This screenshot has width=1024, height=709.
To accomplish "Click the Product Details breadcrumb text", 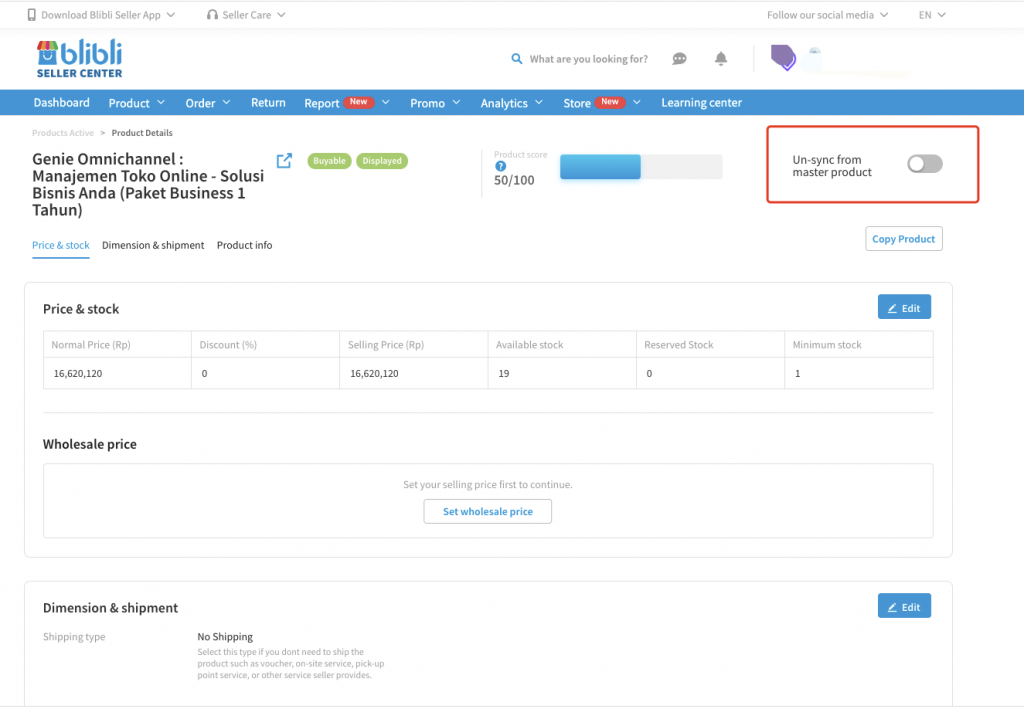I will [142, 133].
